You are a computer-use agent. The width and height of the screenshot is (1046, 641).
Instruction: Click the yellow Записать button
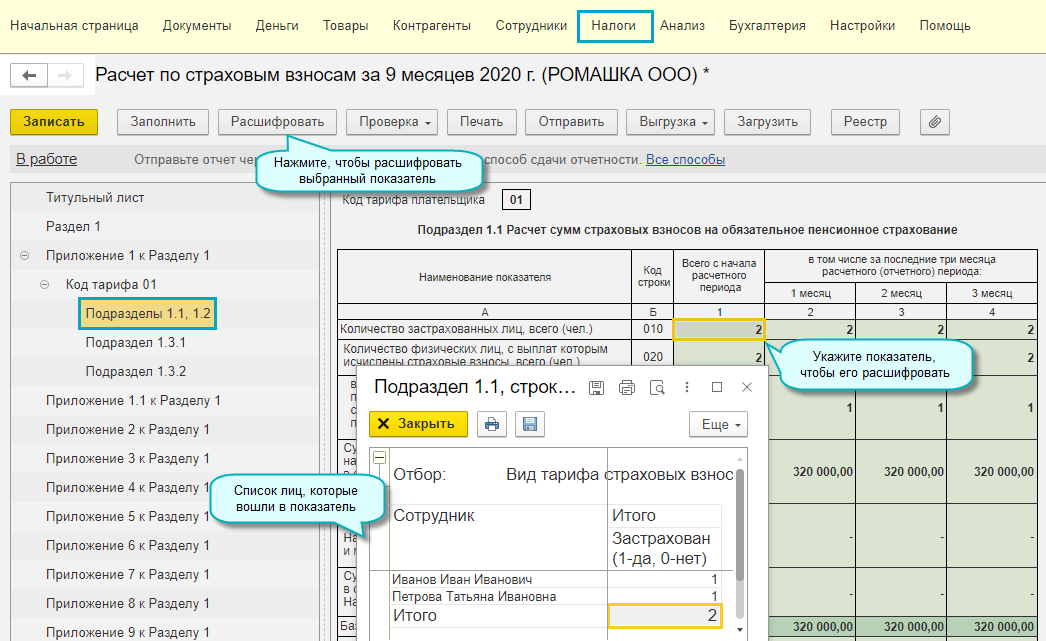pos(54,122)
